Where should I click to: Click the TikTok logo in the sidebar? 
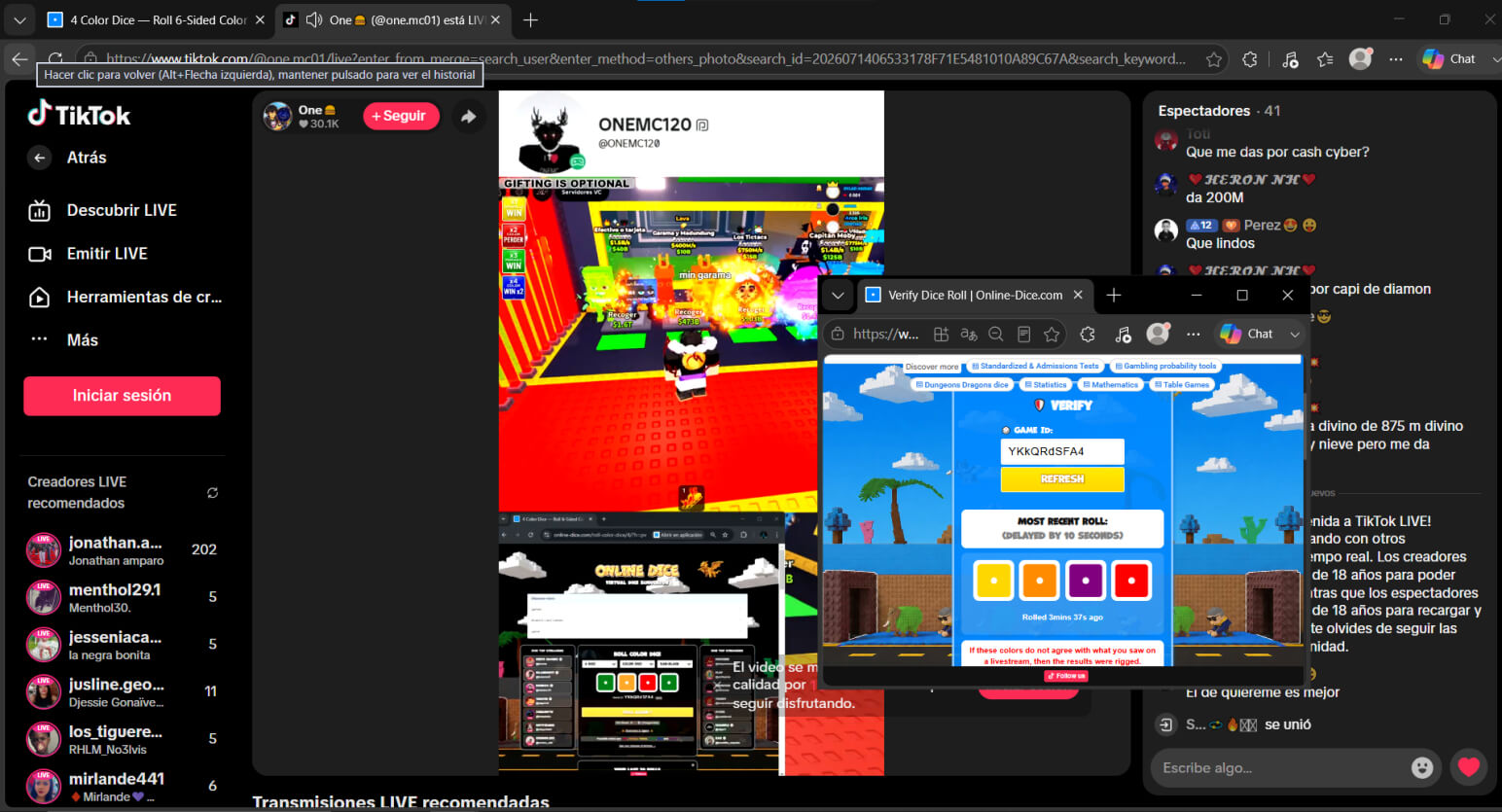79,115
